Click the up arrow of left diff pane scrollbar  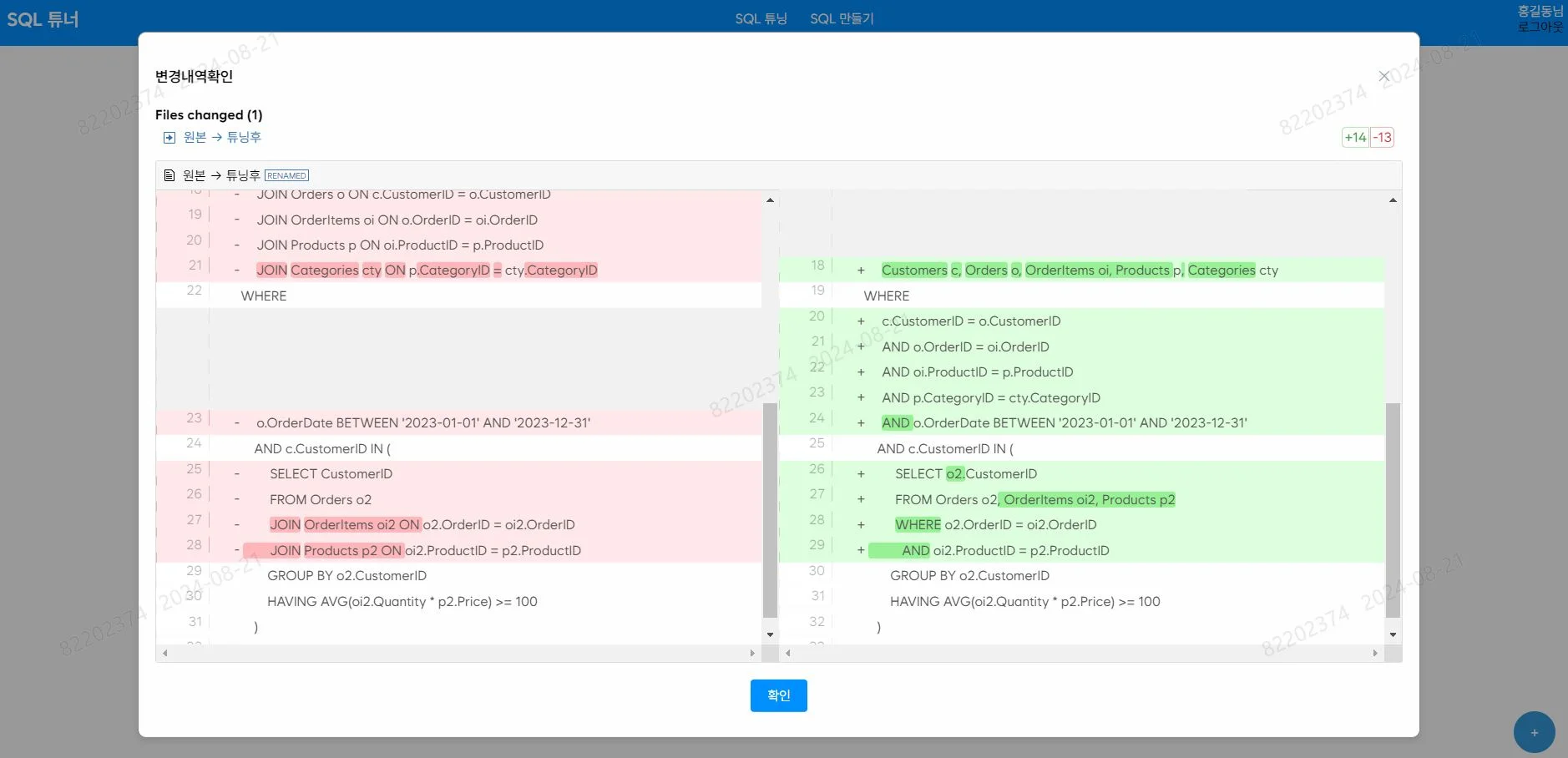[770, 200]
